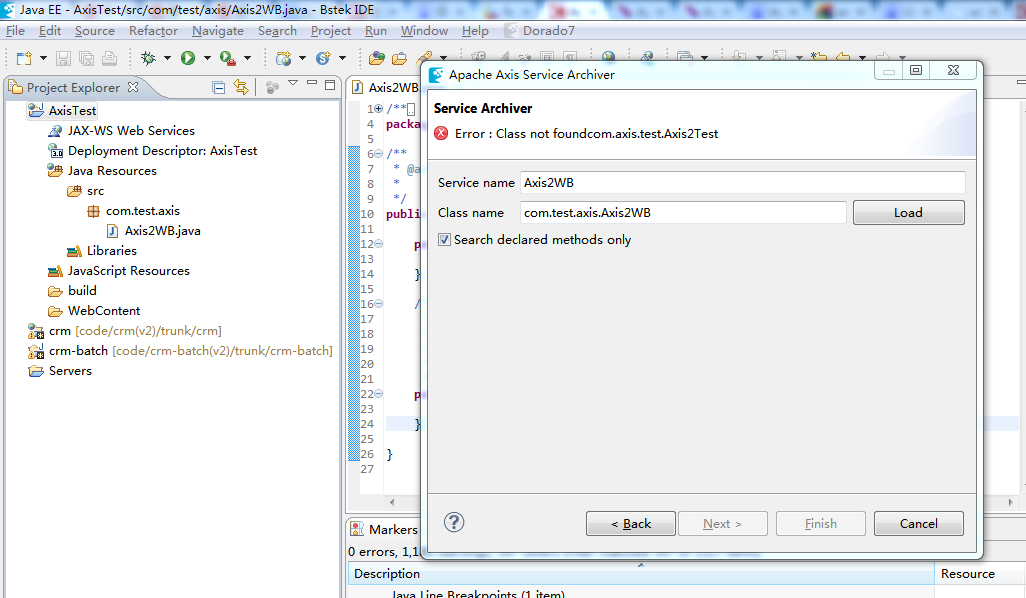1026x598 pixels.
Task: Open the Project Explorer view menu triangle
Action: click(x=292, y=83)
